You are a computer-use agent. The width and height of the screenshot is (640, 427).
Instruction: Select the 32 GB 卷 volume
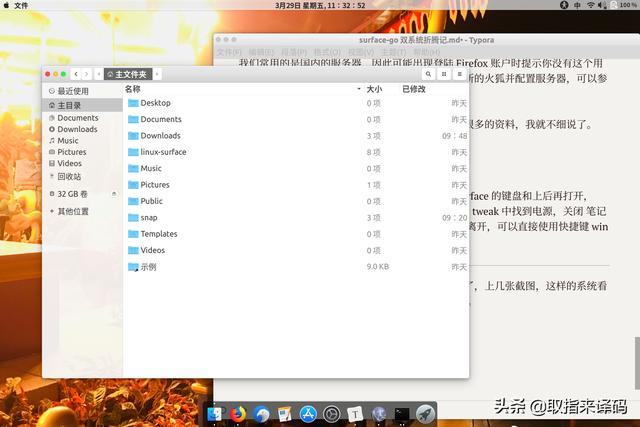coord(72,194)
